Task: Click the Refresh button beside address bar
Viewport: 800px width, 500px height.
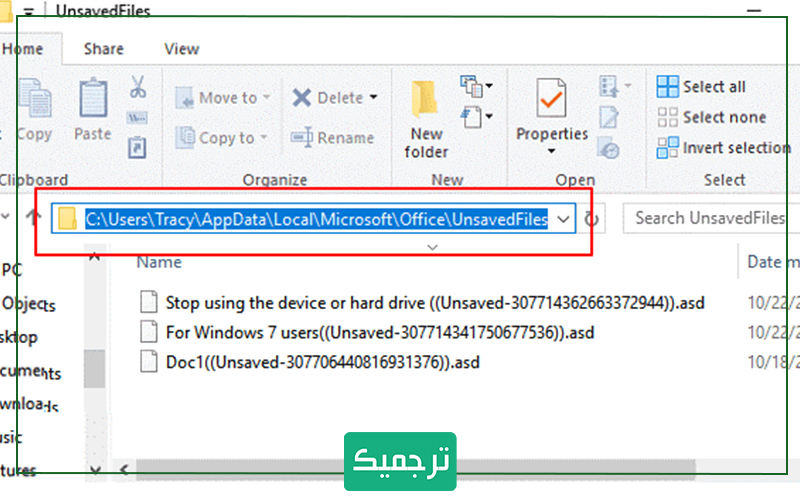Action: (591, 219)
